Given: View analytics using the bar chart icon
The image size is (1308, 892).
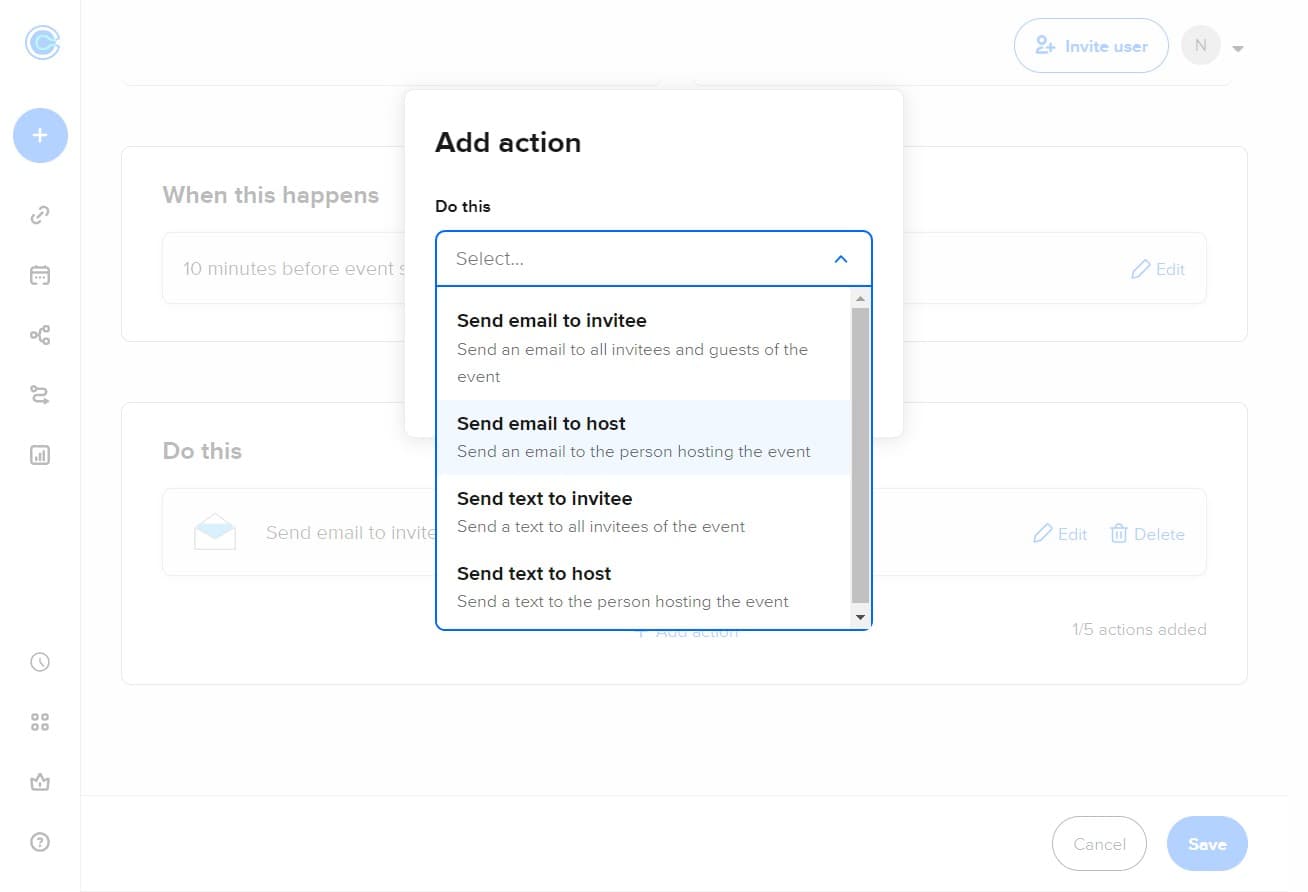Looking at the screenshot, I should click(39, 455).
